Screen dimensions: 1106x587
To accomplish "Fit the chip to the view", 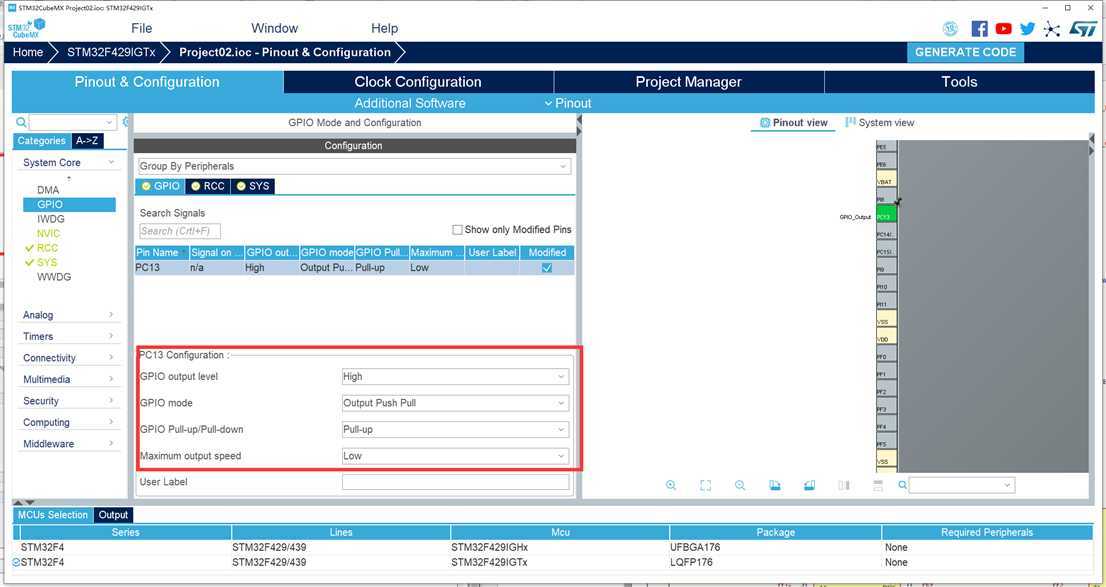I will (705, 485).
